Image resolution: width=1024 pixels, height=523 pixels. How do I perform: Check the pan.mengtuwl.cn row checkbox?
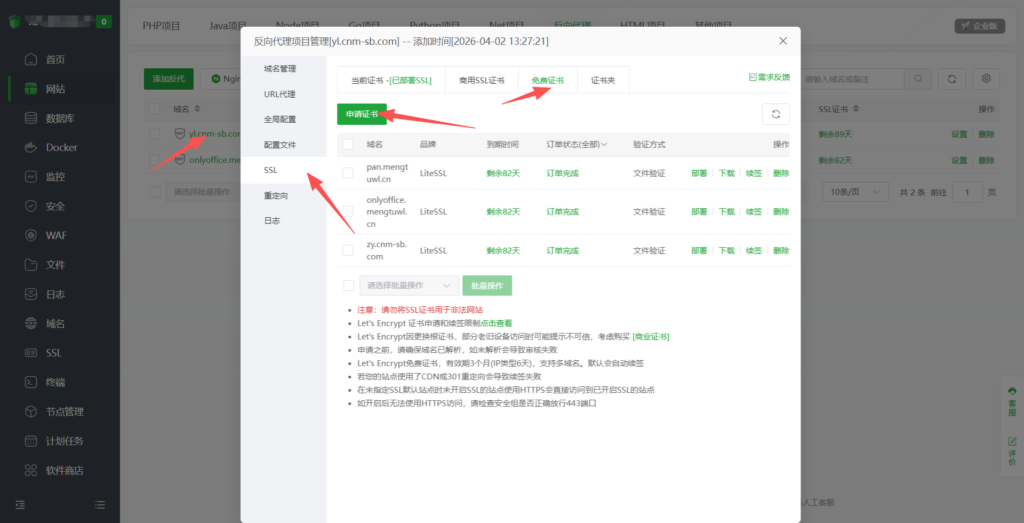348,173
